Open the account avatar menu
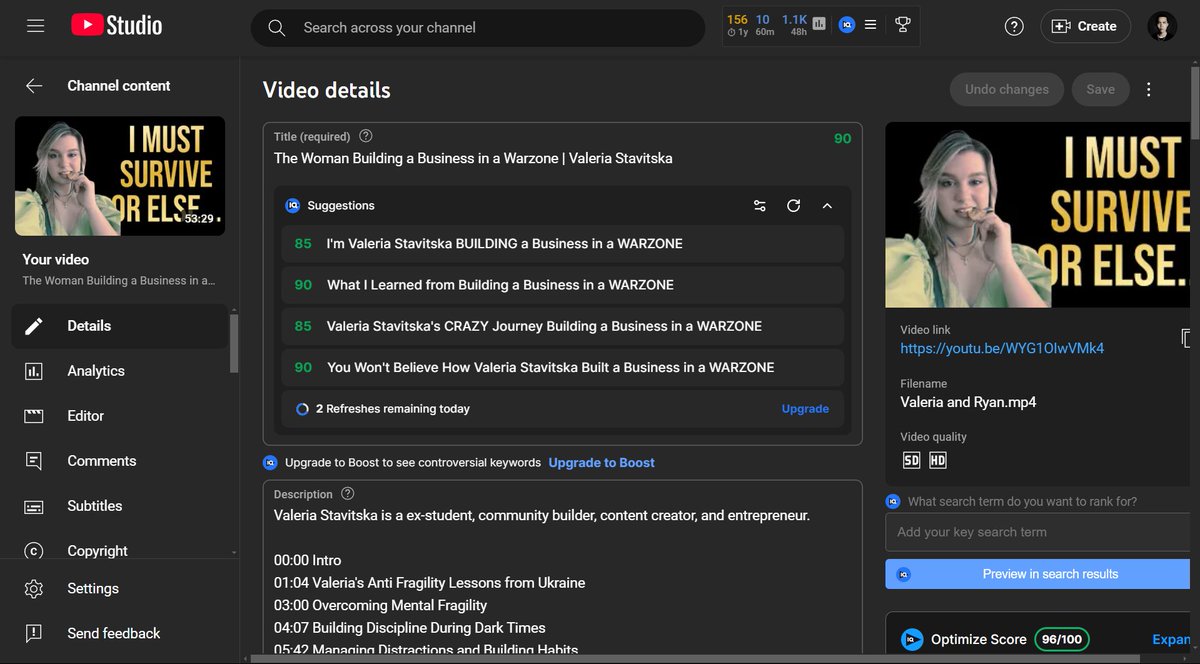 (x=1161, y=27)
